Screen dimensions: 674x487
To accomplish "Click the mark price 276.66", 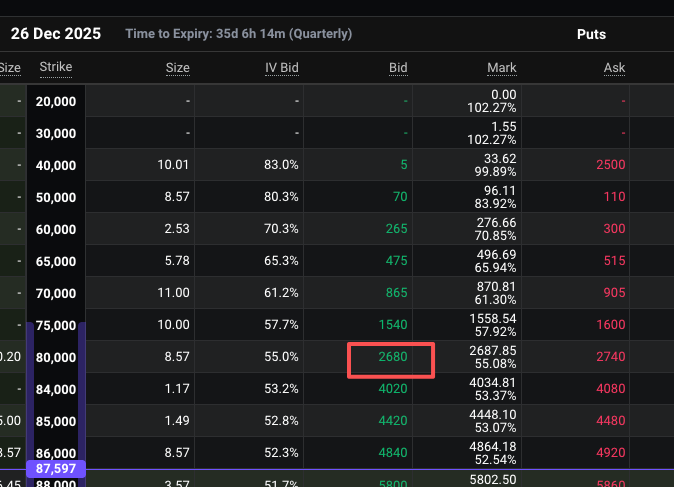I will 496,223.
